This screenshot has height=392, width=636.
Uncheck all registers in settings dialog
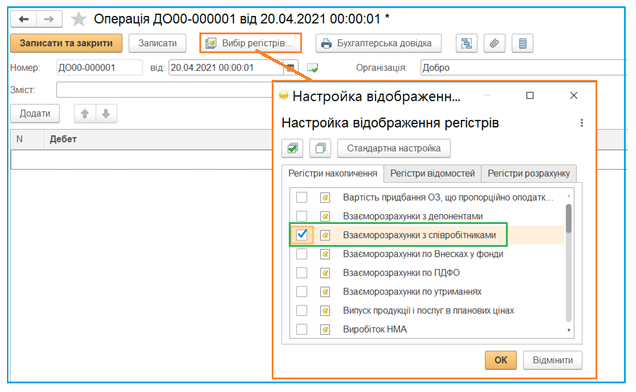coord(320,148)
